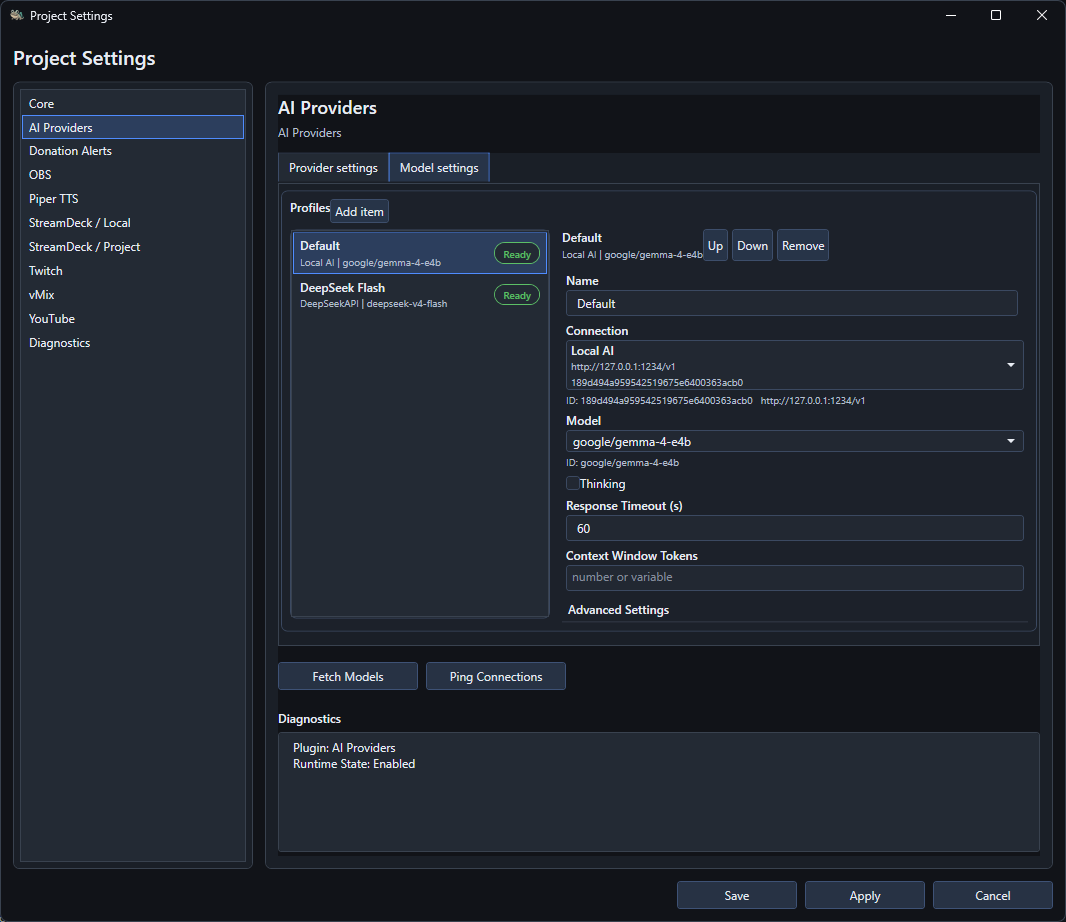
Task: Remove the selected profile
Action: click(x=803, y=245)
